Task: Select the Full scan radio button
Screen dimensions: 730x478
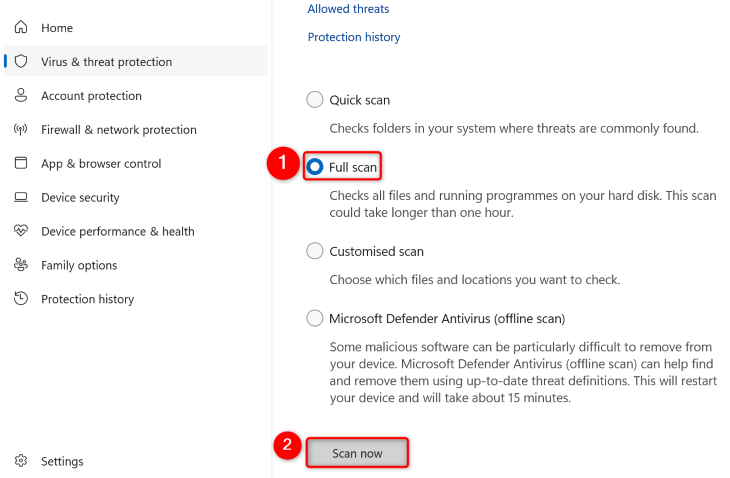Action: [315, 167]
